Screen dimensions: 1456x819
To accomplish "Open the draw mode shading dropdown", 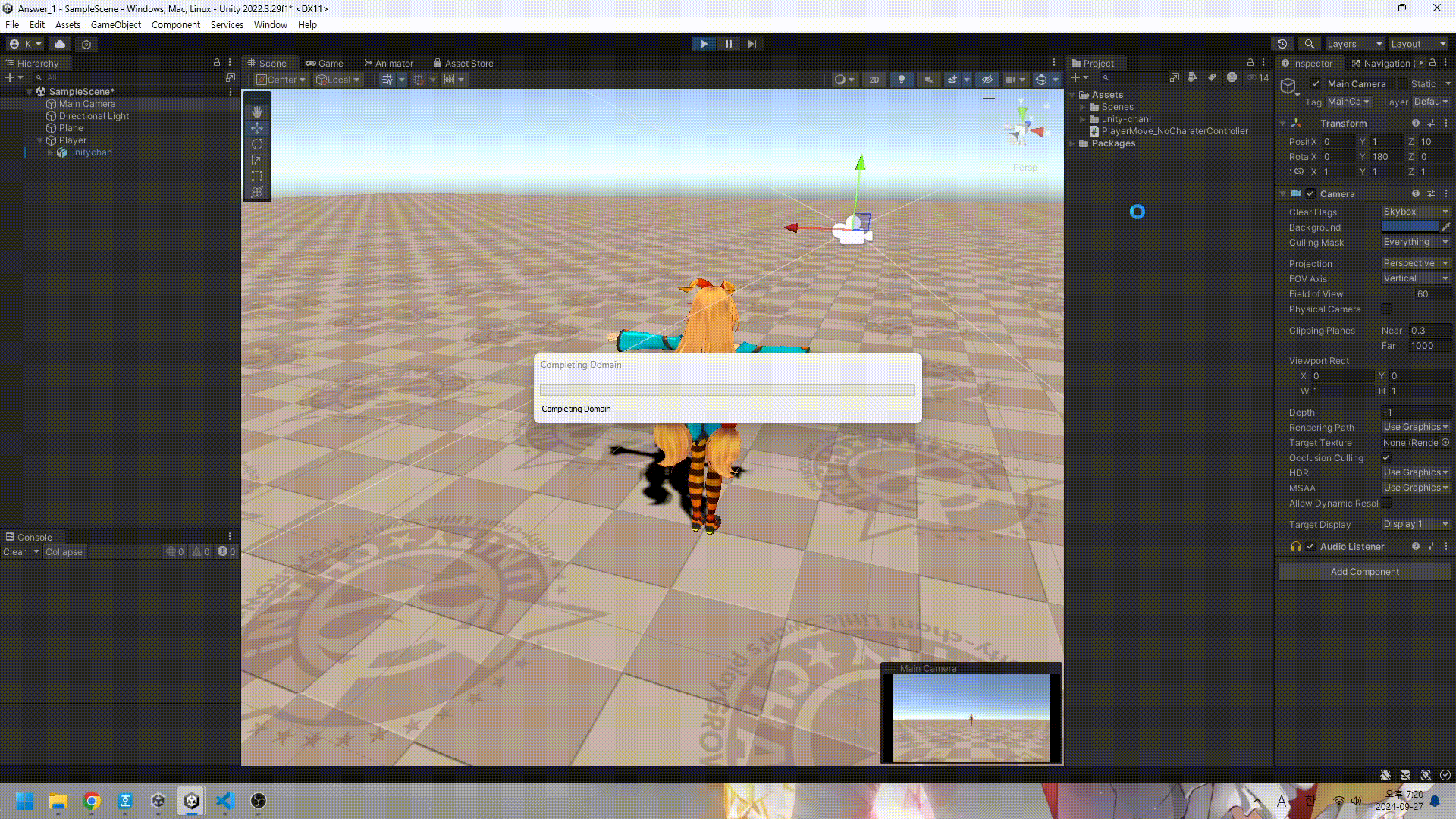I will pyautogui.click(x=844, y=80).
